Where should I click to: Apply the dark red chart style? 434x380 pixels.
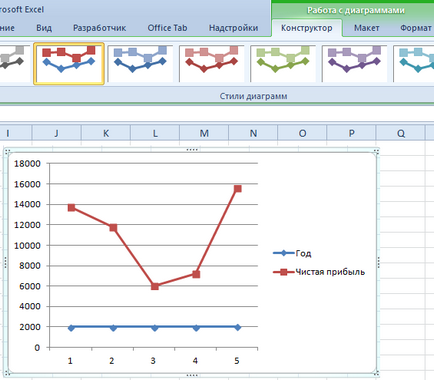pyautogui.click(x=212, y=63)
